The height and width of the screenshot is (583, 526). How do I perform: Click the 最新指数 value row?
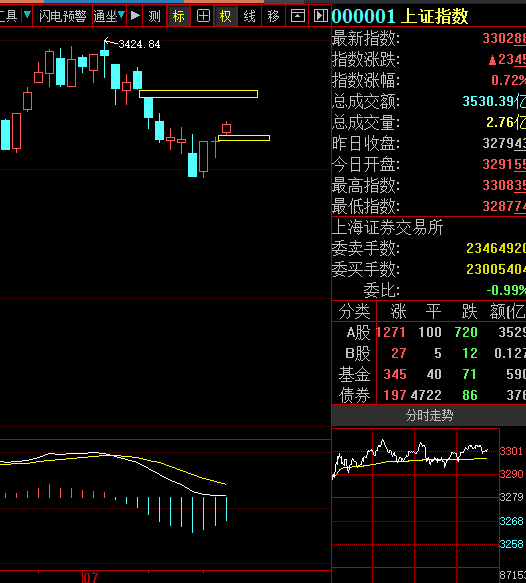[429, 38]
